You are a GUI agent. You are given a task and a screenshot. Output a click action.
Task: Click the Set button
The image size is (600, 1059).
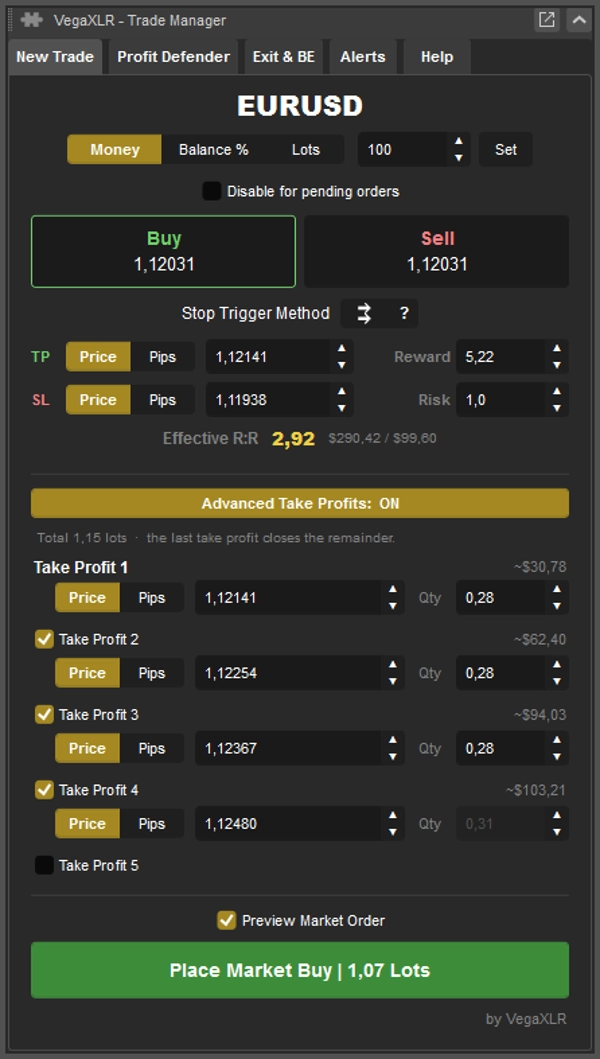point(505,149)
